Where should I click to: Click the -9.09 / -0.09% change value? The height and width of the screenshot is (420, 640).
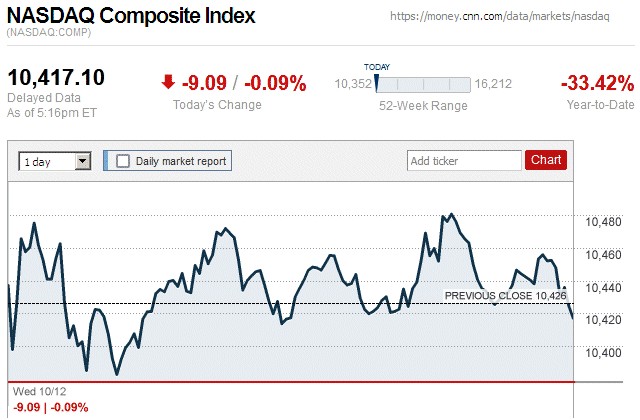[244, 83]
